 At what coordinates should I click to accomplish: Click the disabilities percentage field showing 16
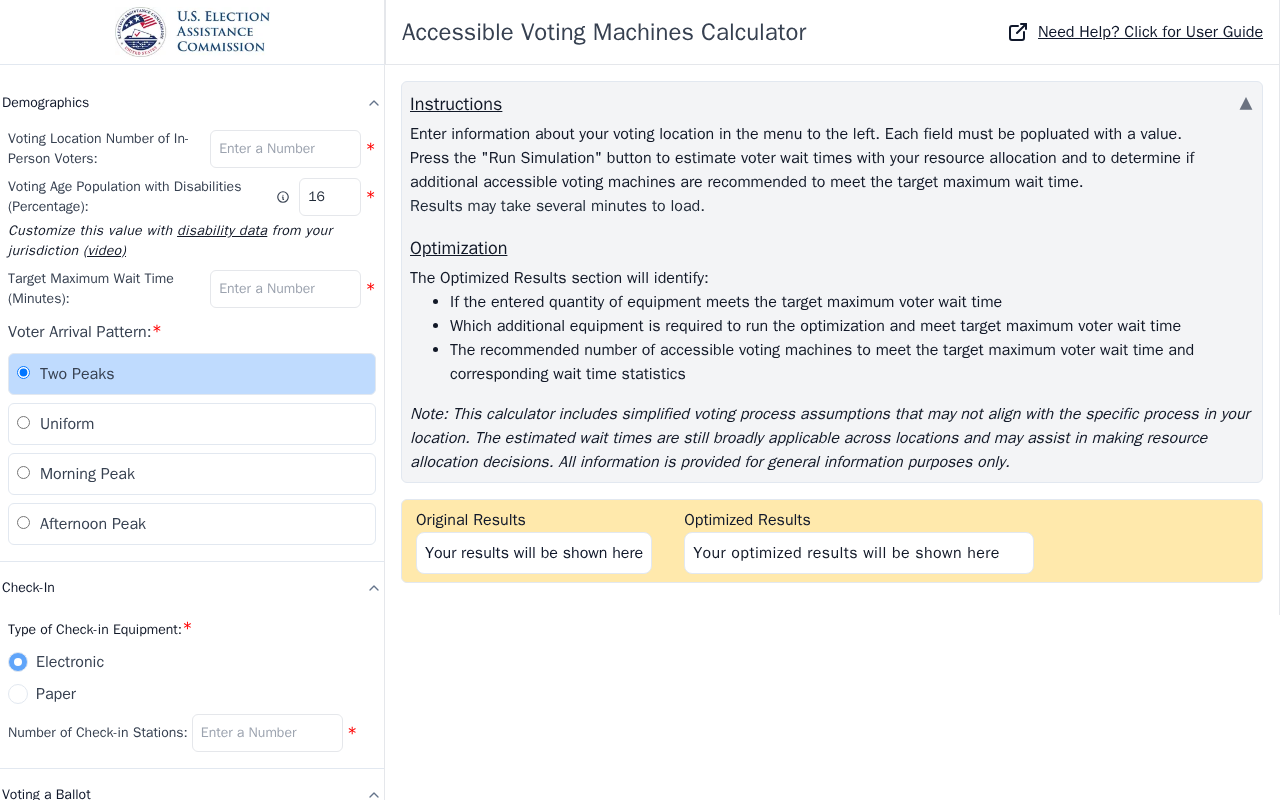pos(330,197)
